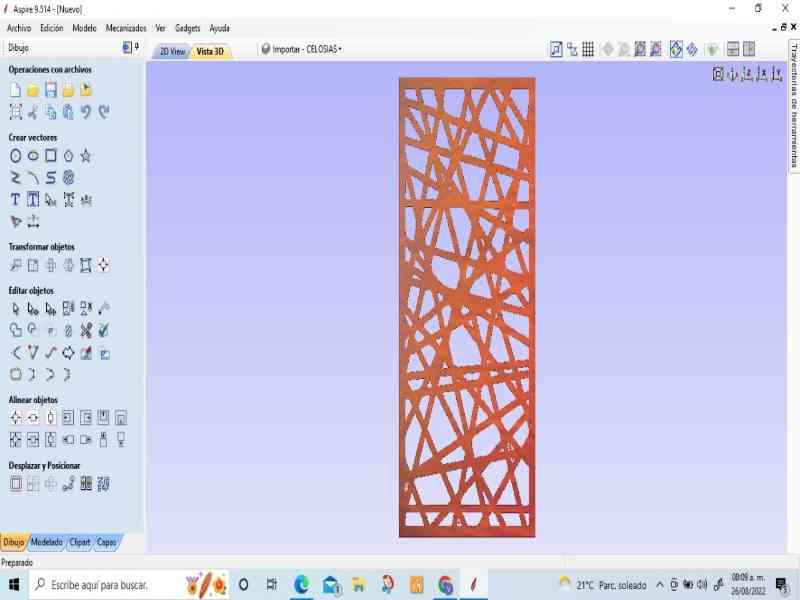Image resolution: width=800 pixels, height=600 pixels.
Task: Switch to the Modelado tab
Action: pyautogui.click(x=46, y=542)
